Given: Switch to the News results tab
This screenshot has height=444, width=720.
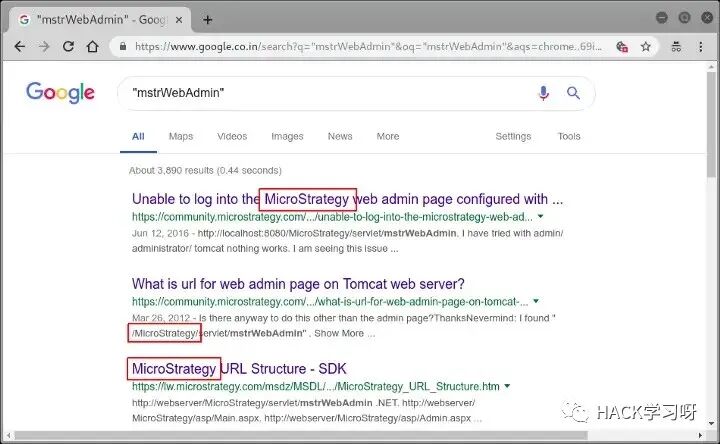Looking at the screenshot, I should pyautogui.click(x=340, y=136).
